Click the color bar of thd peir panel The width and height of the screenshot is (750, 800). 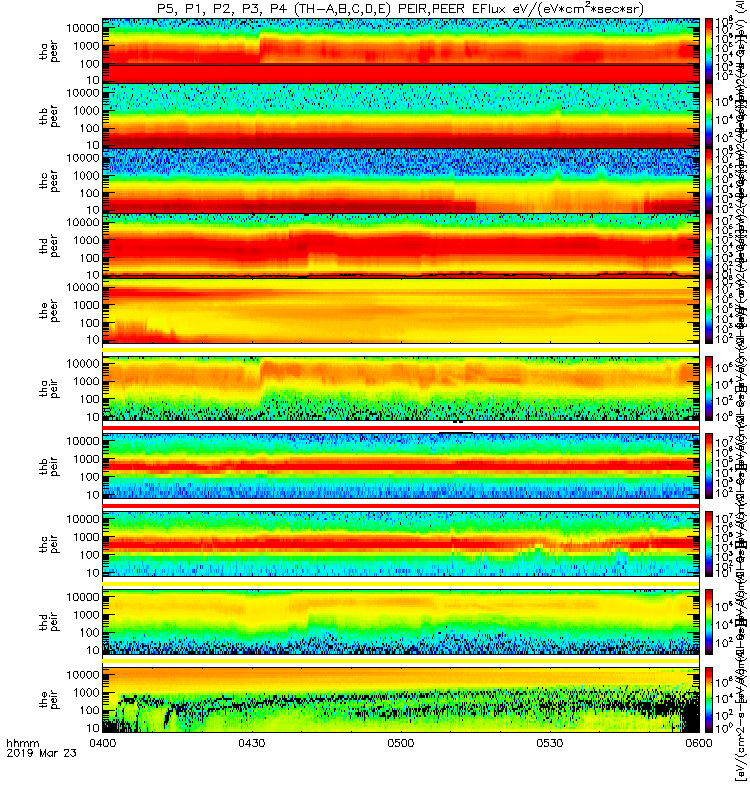point(709,622)
